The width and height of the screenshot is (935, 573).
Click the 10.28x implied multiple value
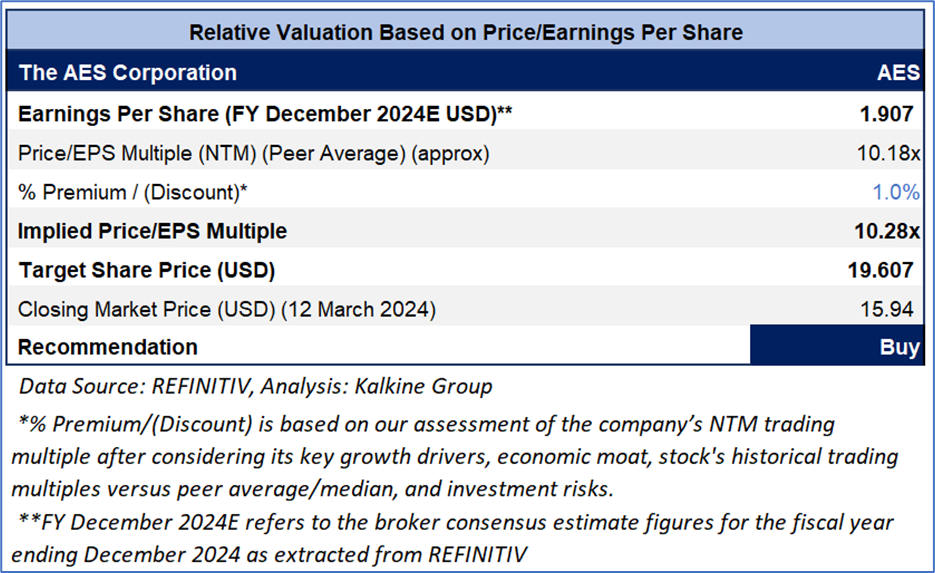click(885, 231)
